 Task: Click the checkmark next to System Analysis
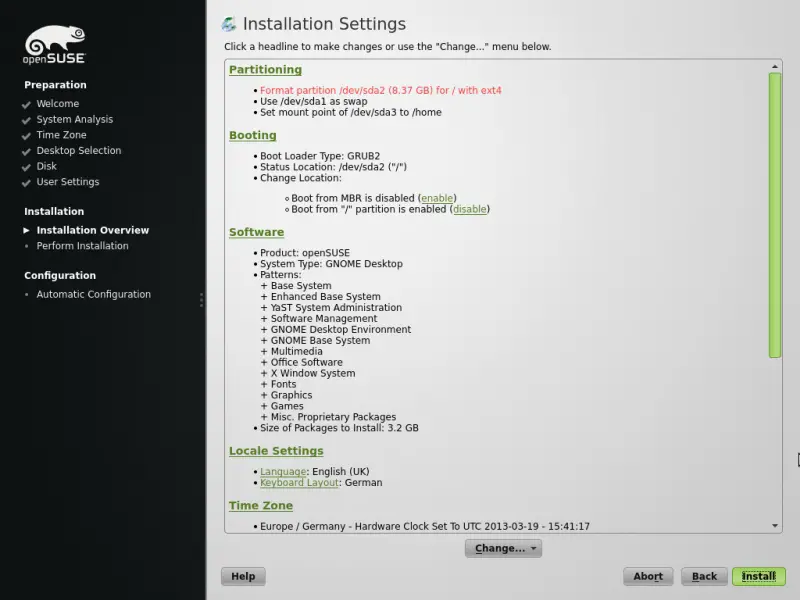[x=27, y=120]
